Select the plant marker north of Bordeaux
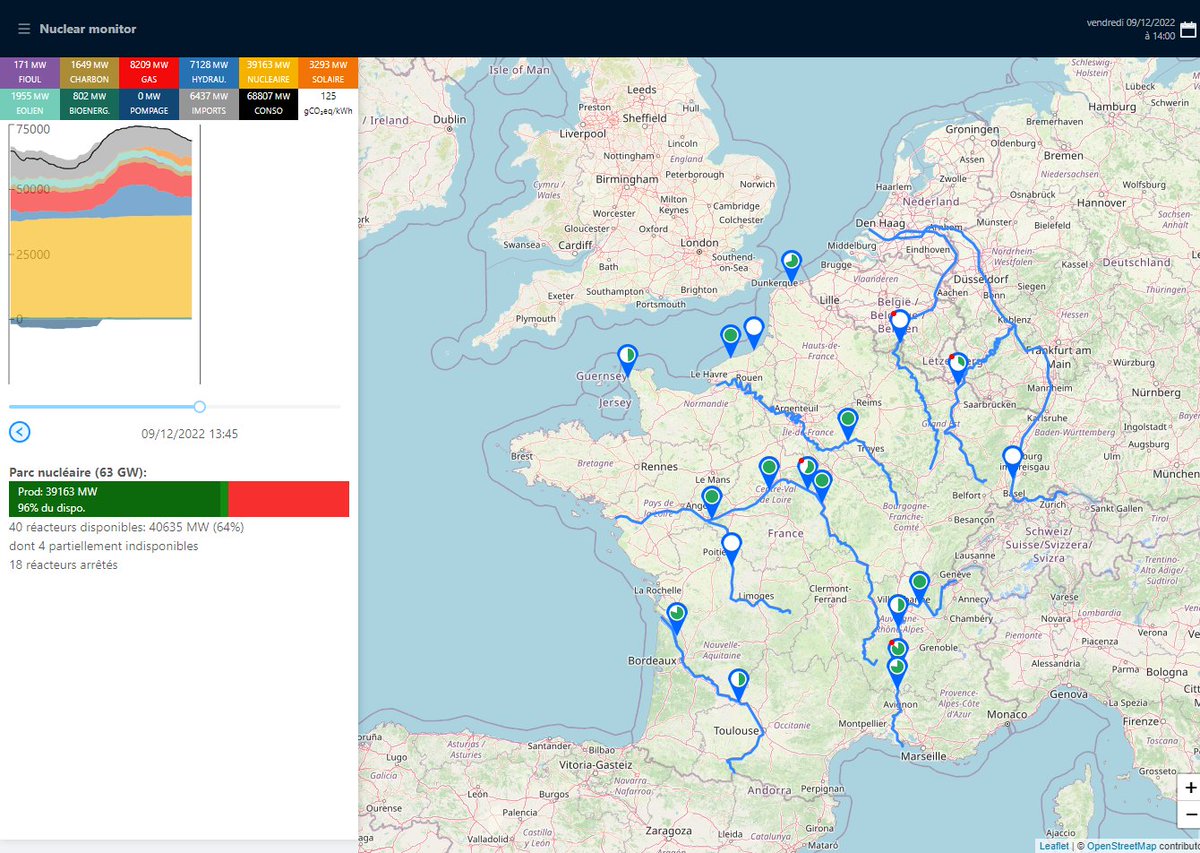 pos(677,618)
